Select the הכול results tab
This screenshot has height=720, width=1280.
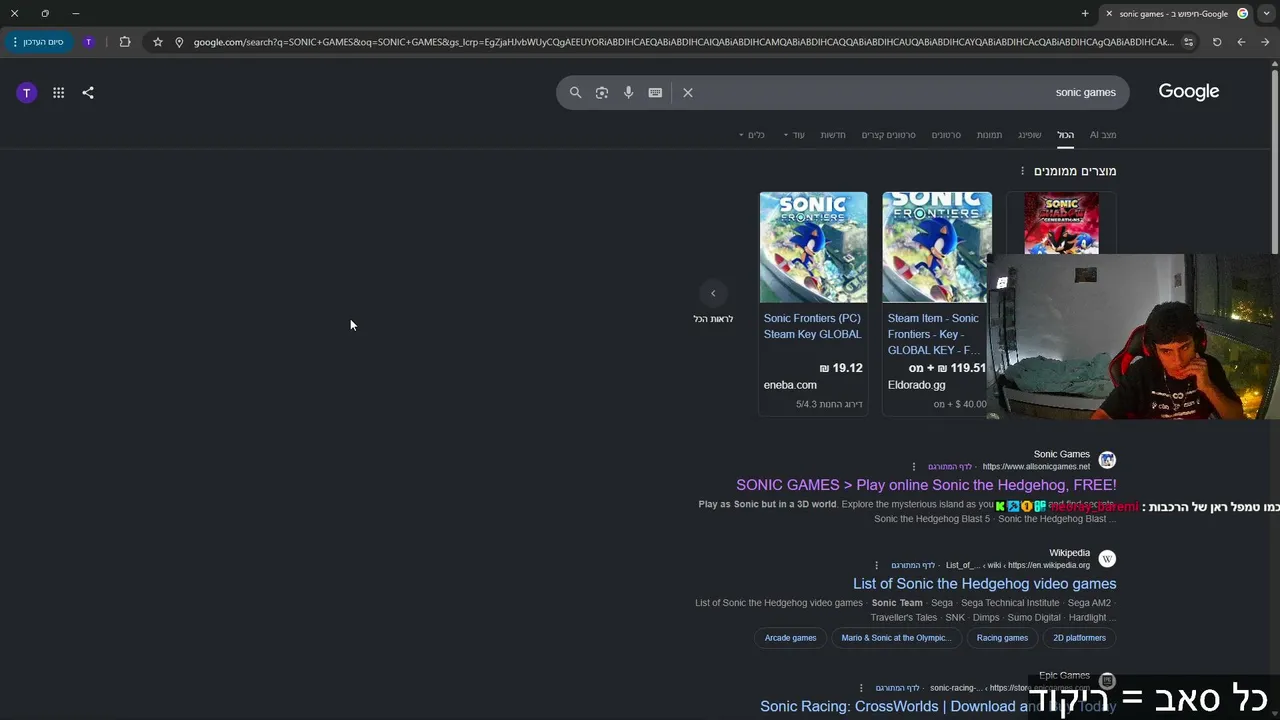click(x=1066, y=135)
